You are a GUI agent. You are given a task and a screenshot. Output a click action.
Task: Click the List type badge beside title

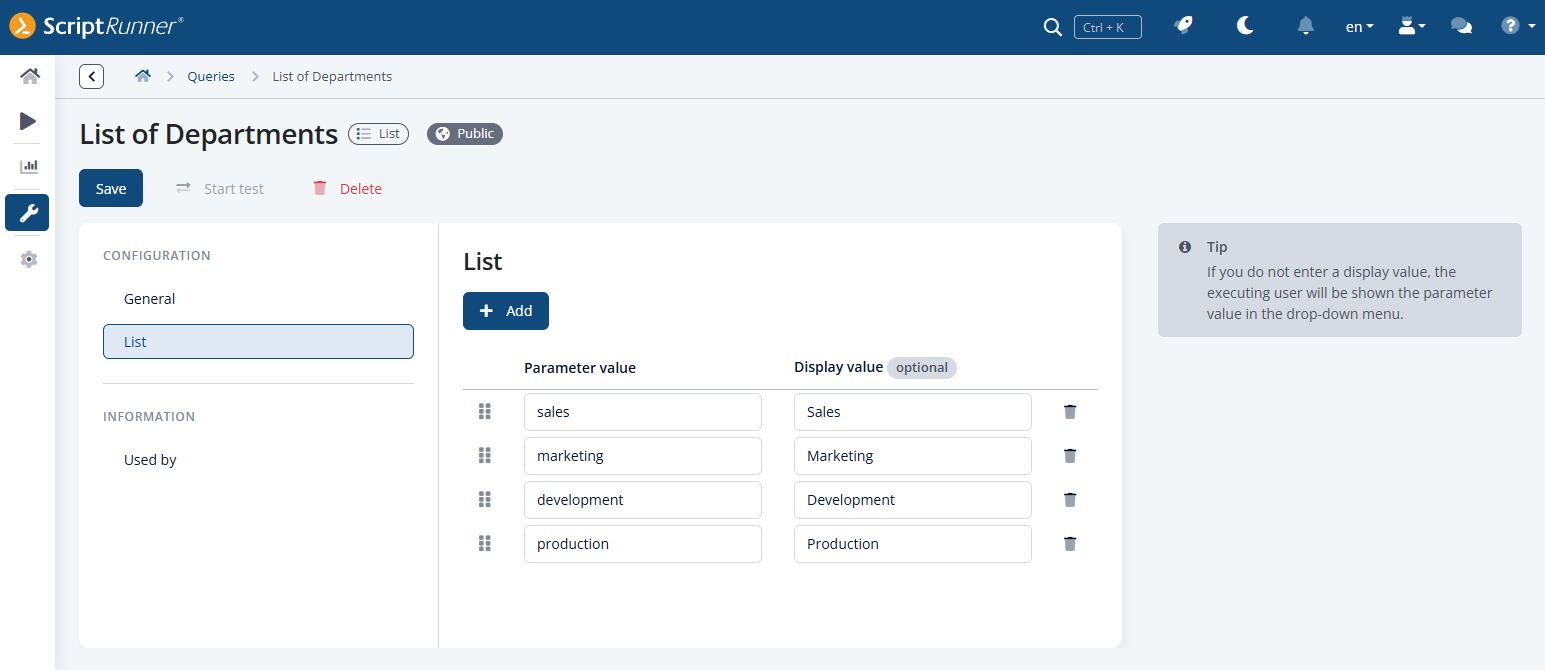[378, 134]
